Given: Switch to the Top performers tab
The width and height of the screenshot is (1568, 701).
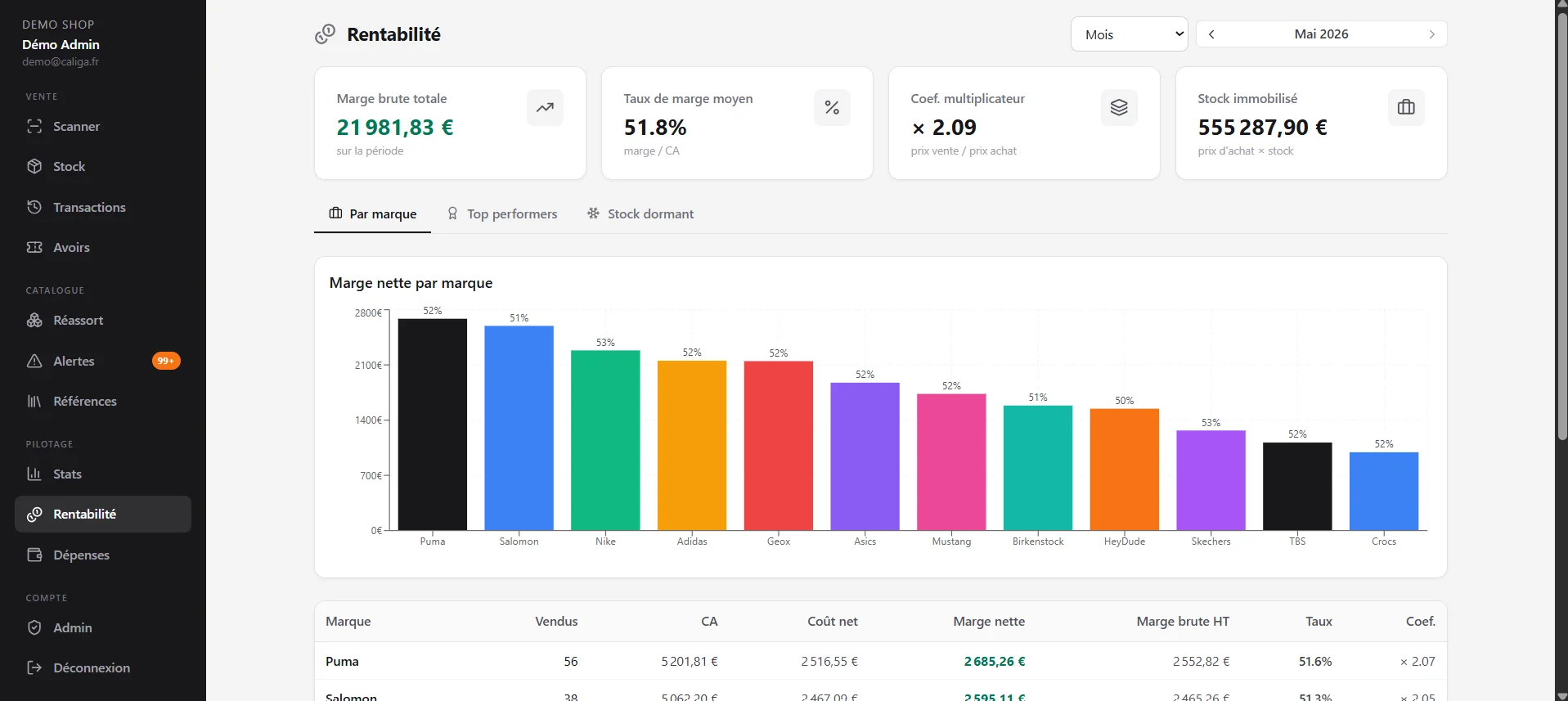Looking at the screenshot, I should (501, 214).
